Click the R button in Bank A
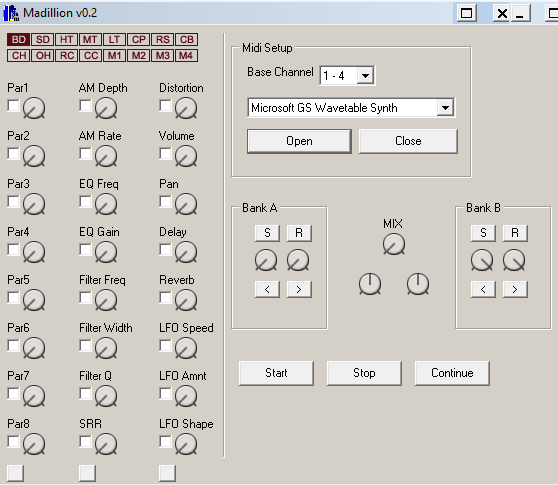 click(299, 233)
